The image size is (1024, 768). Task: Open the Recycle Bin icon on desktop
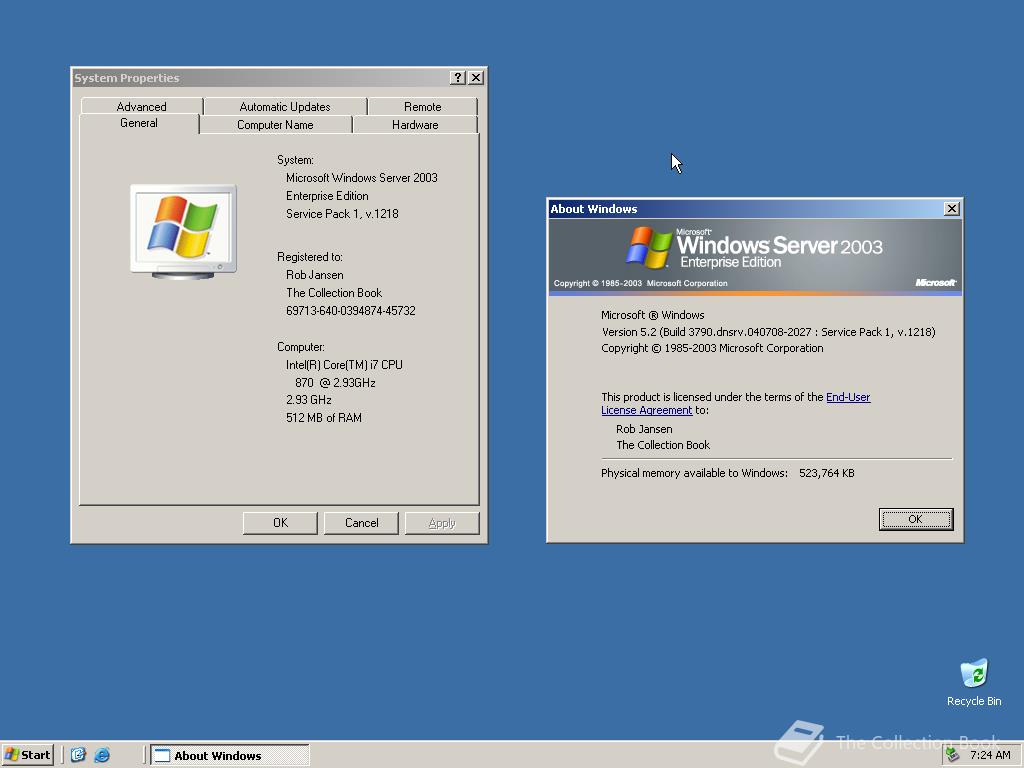point(974,682)
